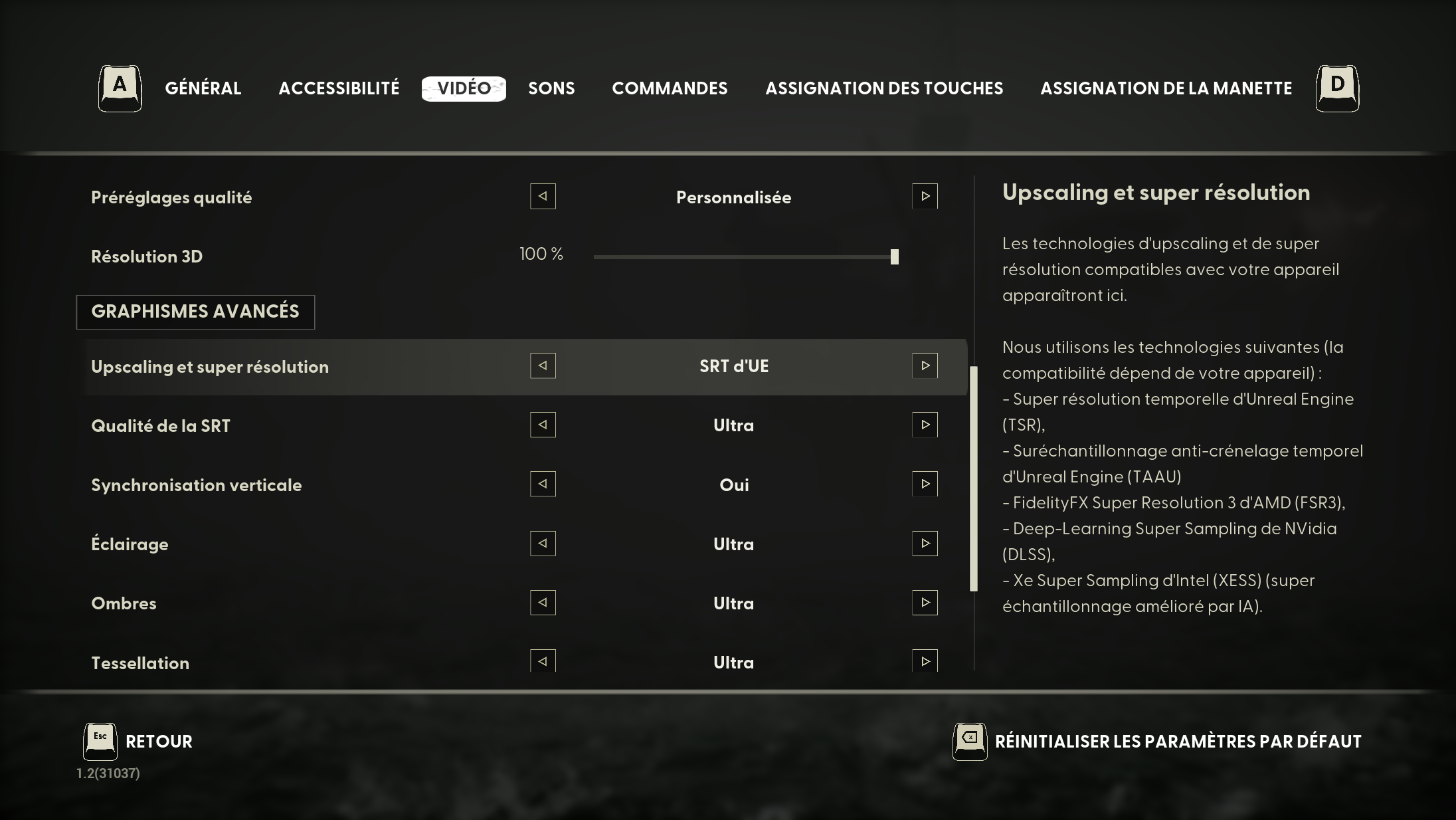Click the 'A' key icon beside Général
This screenshot has width=1456, height=820.
pos(120,88)
